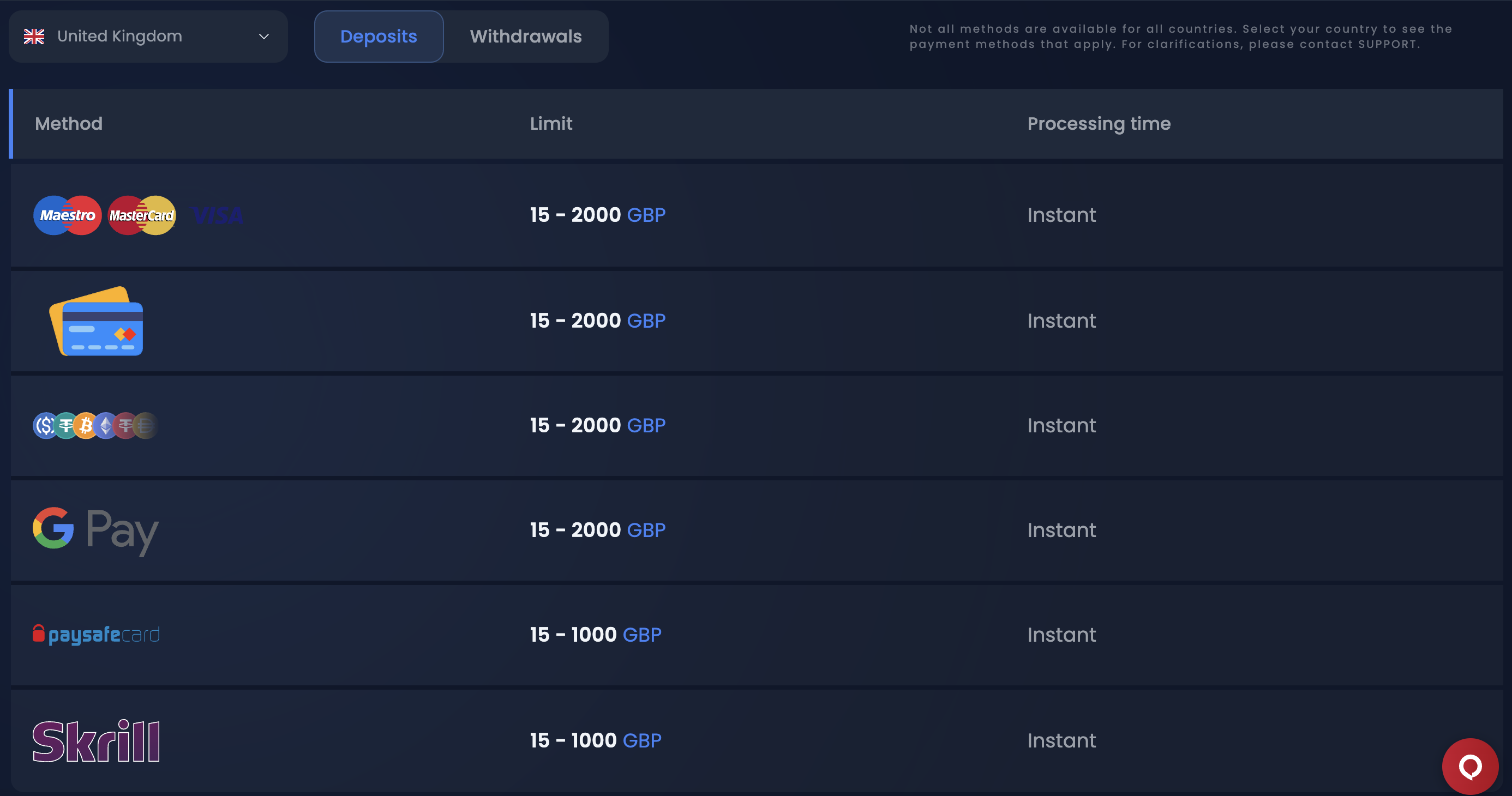This screenshot has width=1512, height=796.
Task: Select the Tether crypto icon
Action: [x=65, y=425]
